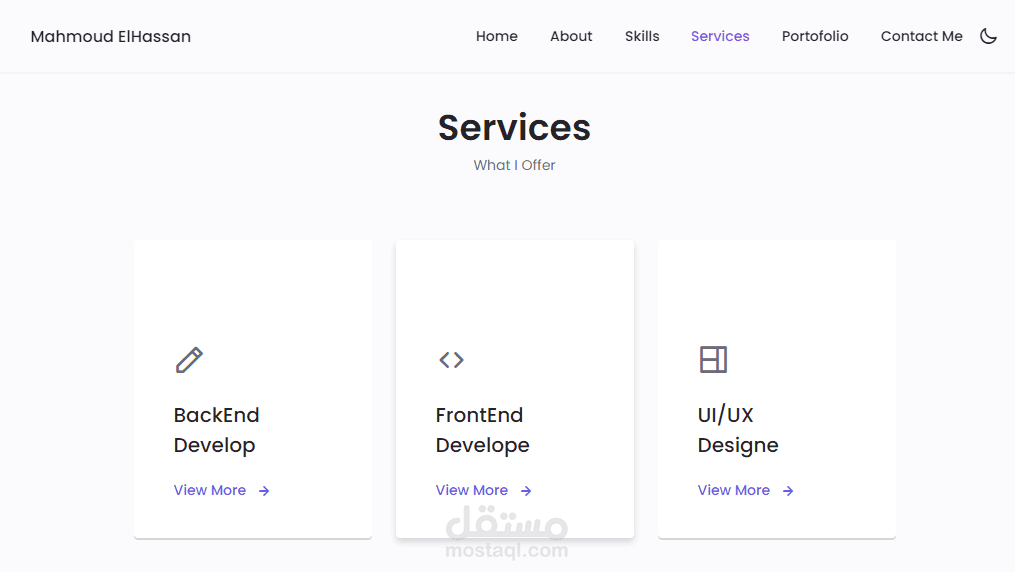Click the code brackets icon on FrontEnd card

tap(451, 360)
